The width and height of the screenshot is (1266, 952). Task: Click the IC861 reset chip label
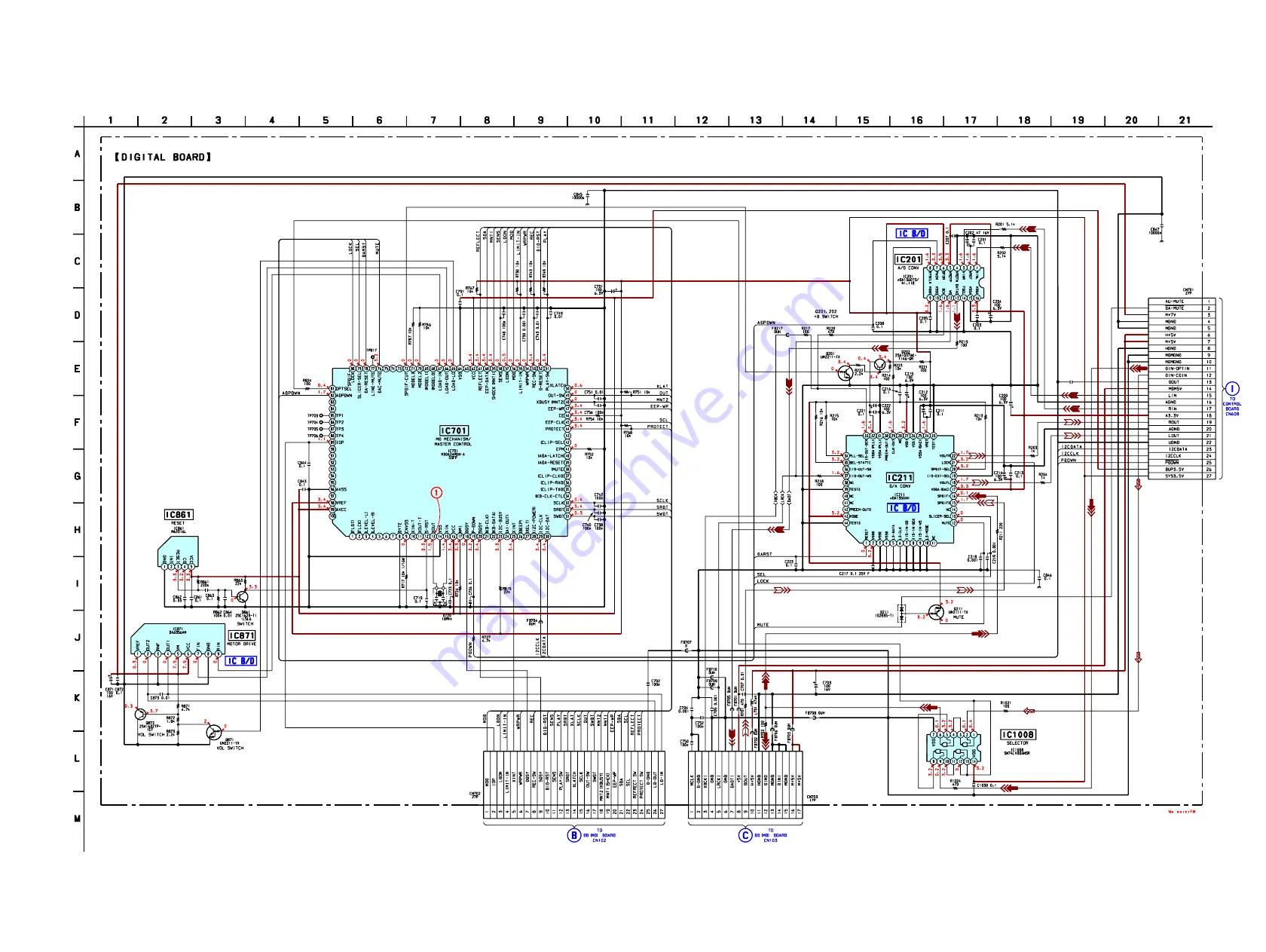[x=179, y=515]
